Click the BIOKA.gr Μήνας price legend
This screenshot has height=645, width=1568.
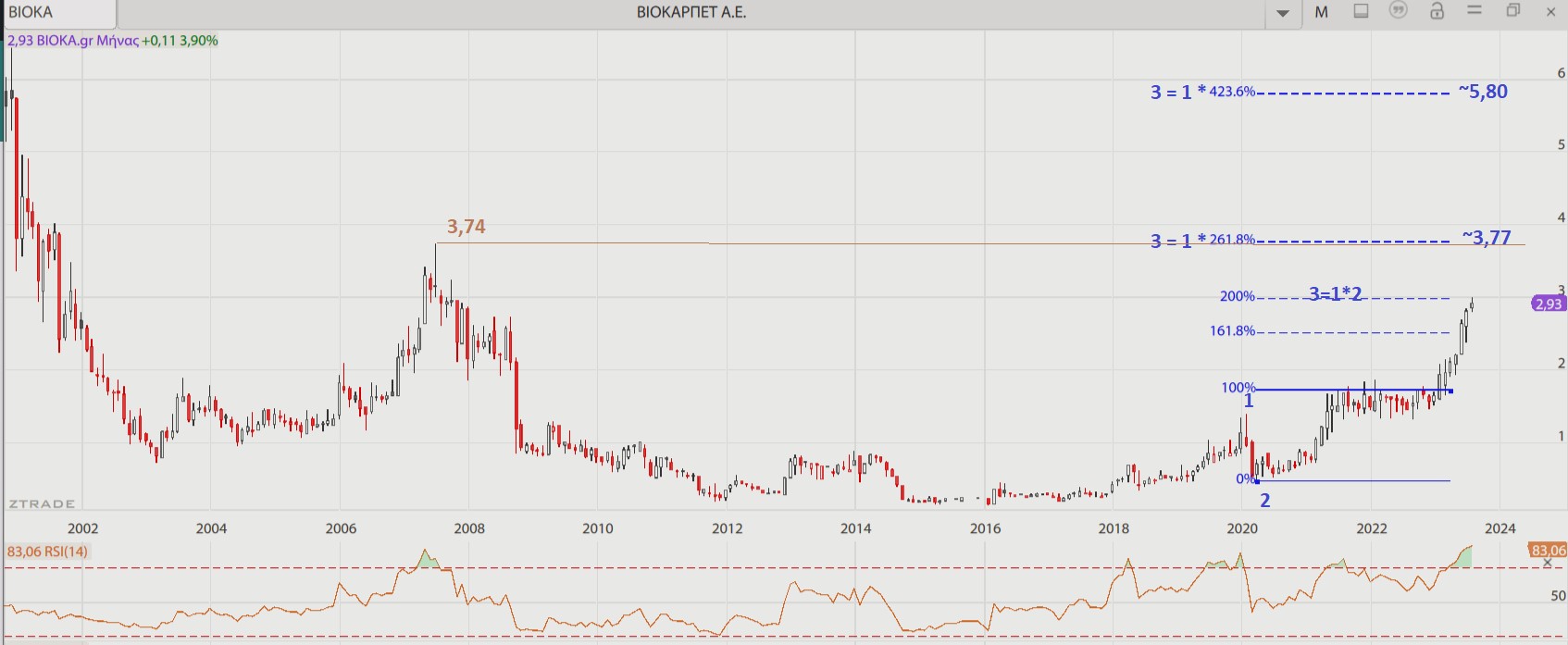click(x=113, y=41)
